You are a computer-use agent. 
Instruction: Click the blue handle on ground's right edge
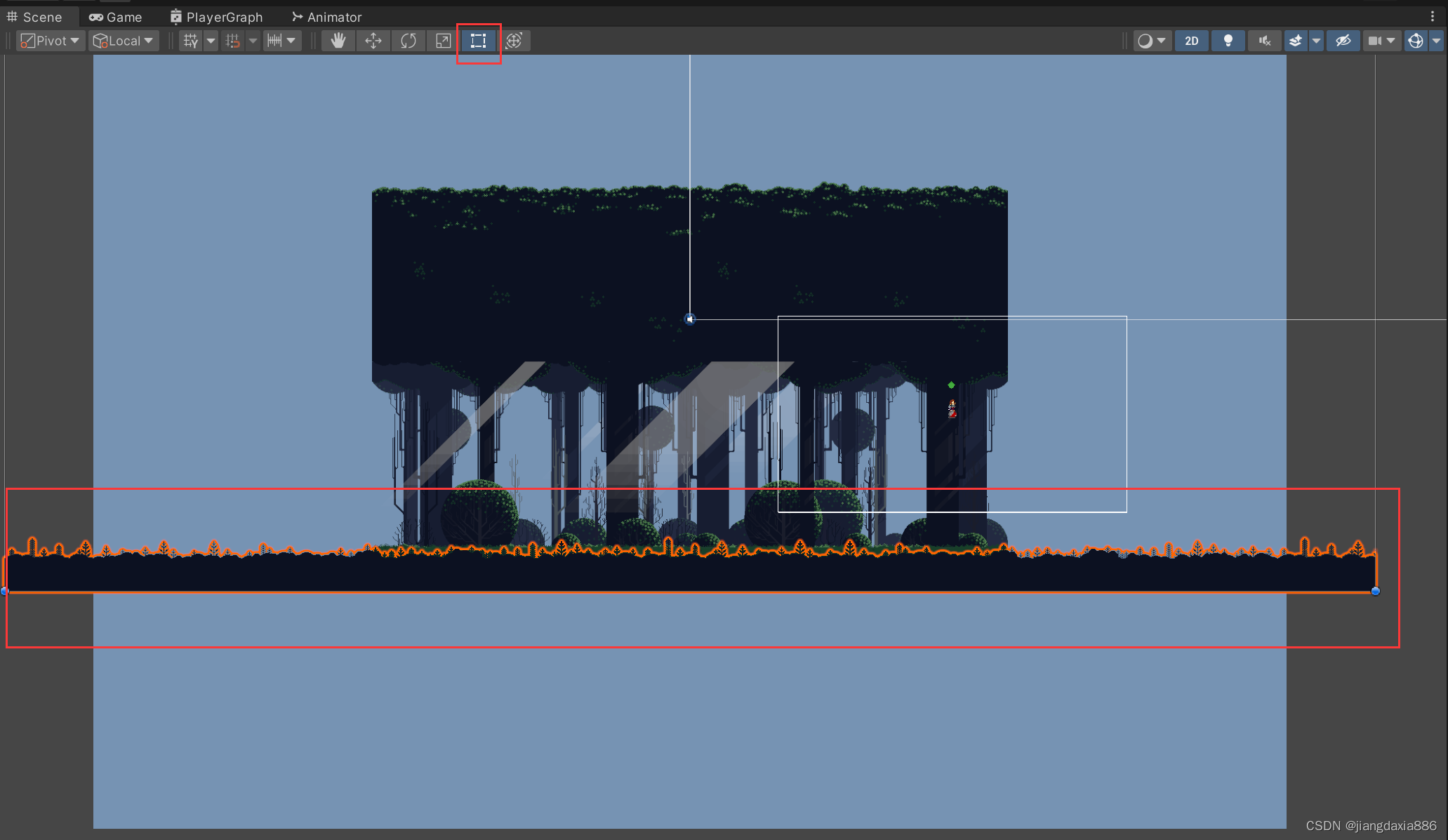pos(1375,591)
